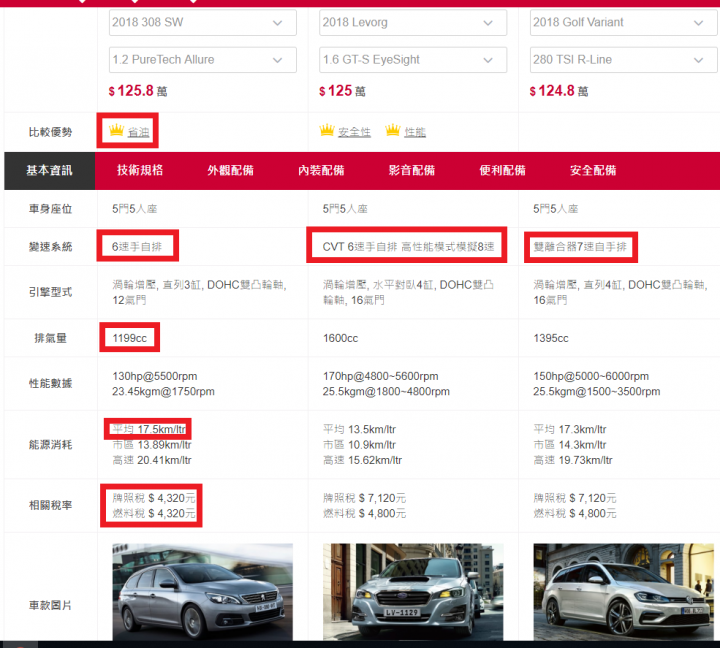Select the 1395cc displacement value
The width and height of the screenshot is (720, 648).
coord(551,338)
